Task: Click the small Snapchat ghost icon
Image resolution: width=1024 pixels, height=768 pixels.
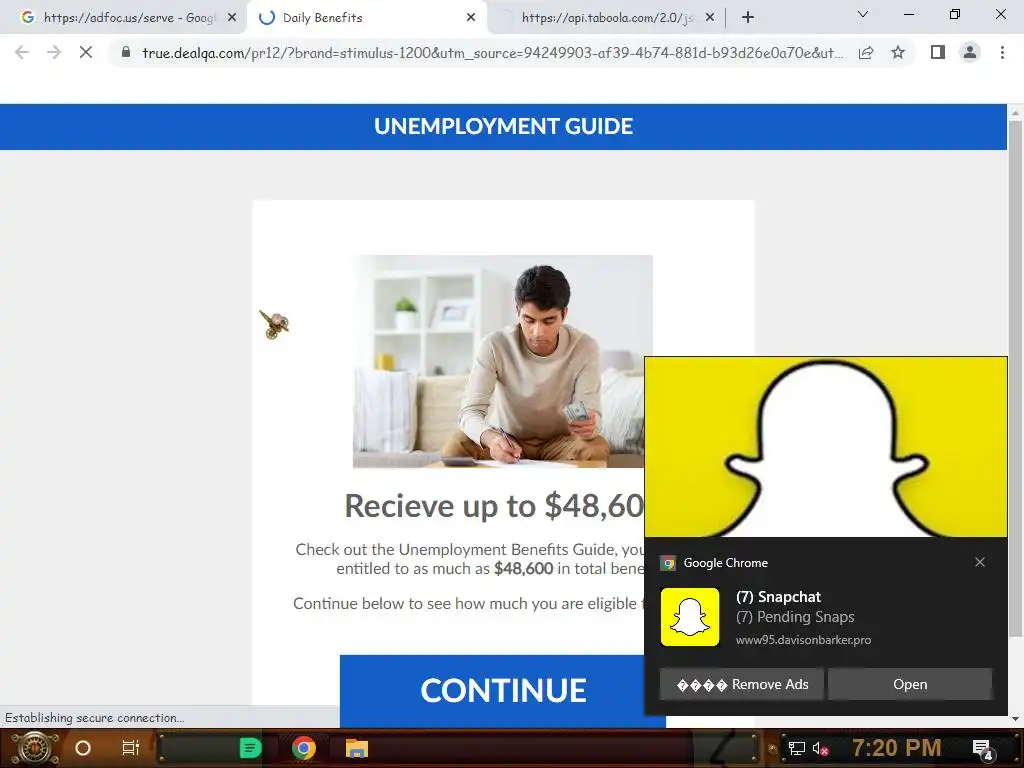Action: 690,617
